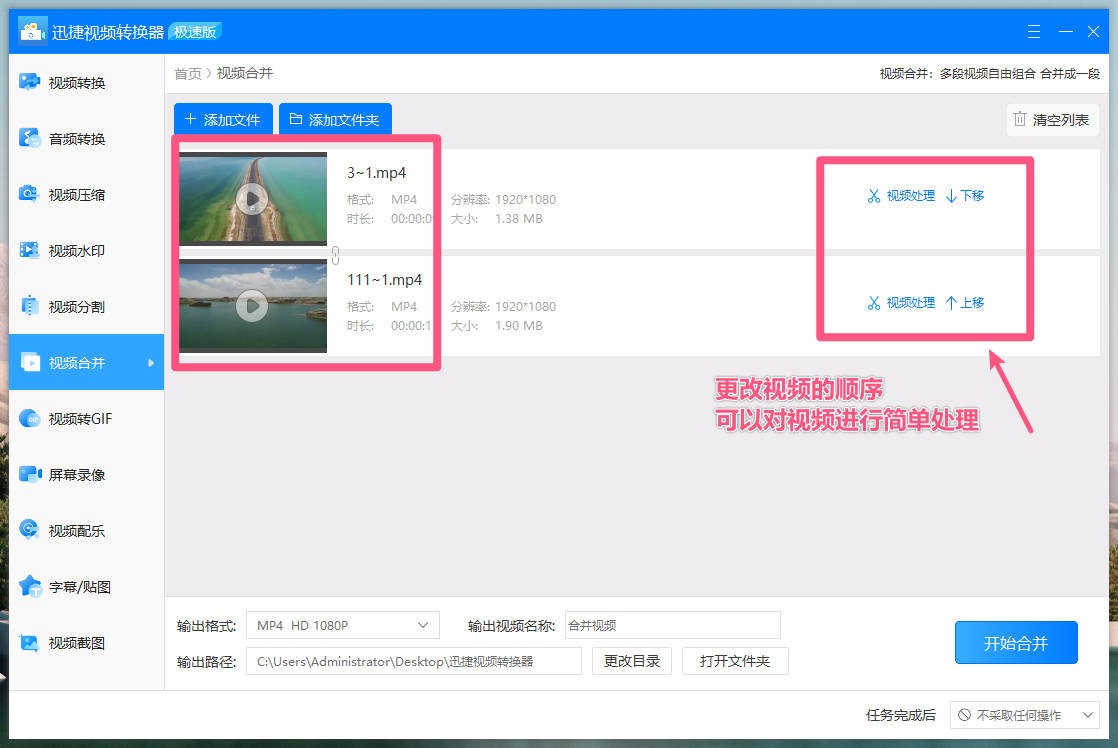Start merging with the 开始合并 button
Image resolution: width=1118 pixels, height=748 pixels.
tap(1016, 643)
